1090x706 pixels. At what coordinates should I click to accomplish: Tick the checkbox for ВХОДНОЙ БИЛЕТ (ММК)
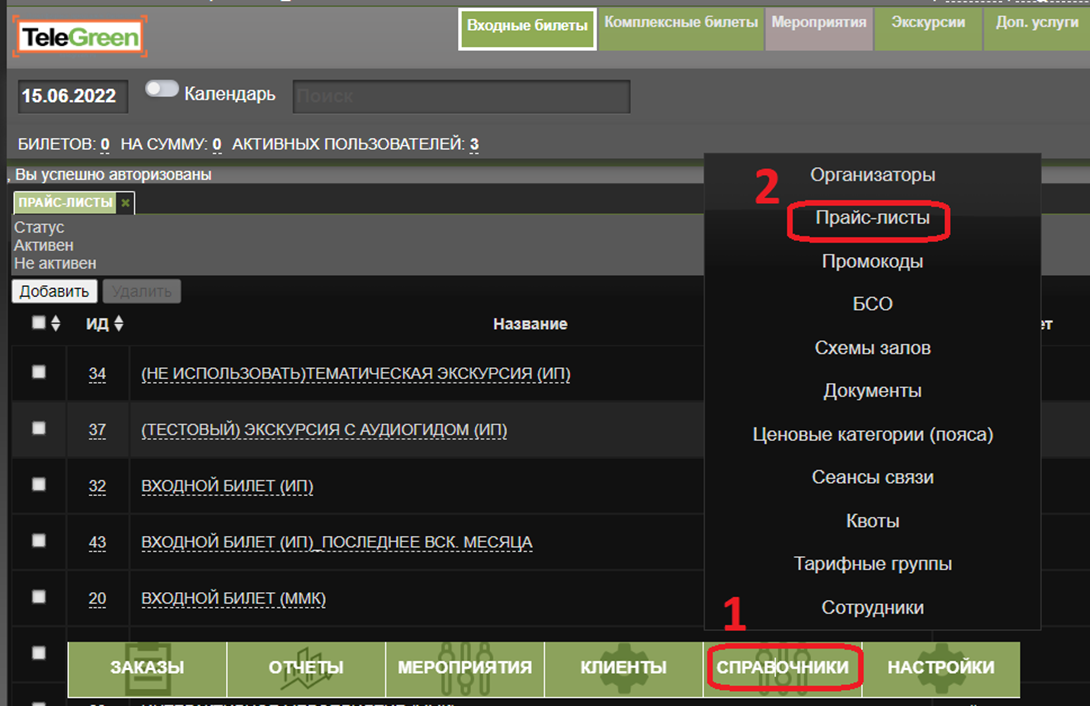click(39, 597)
